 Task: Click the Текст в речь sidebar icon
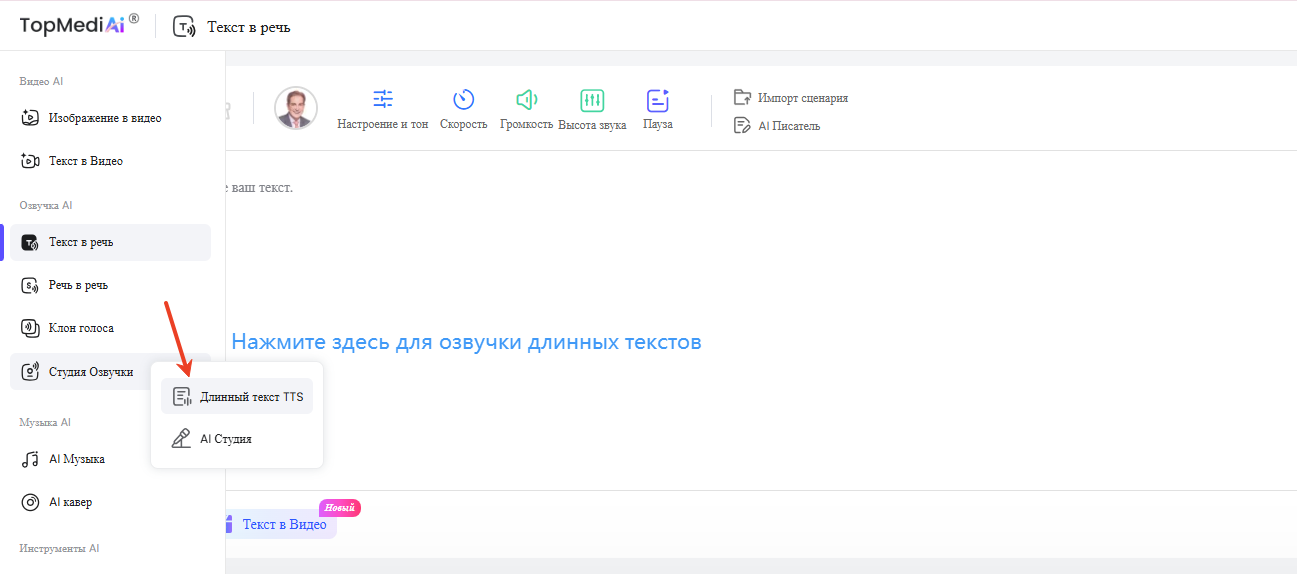click(30, 243)
